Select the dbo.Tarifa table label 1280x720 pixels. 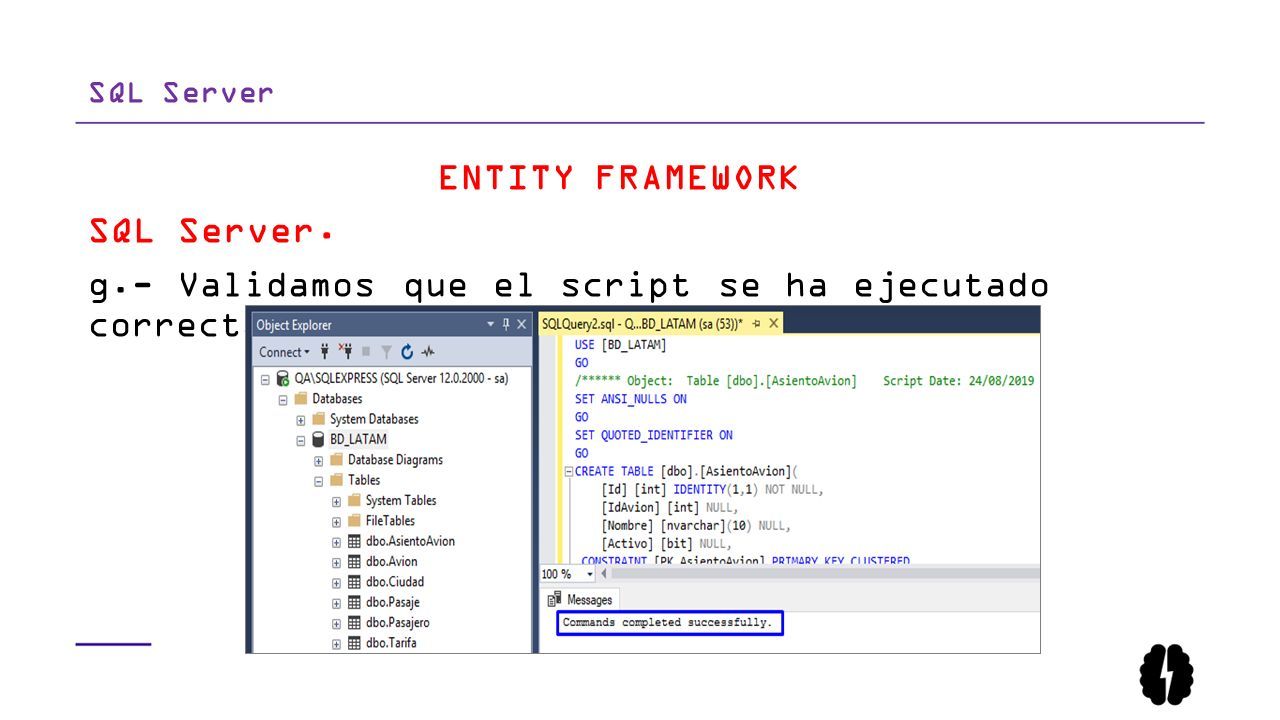tap(391, 643)
